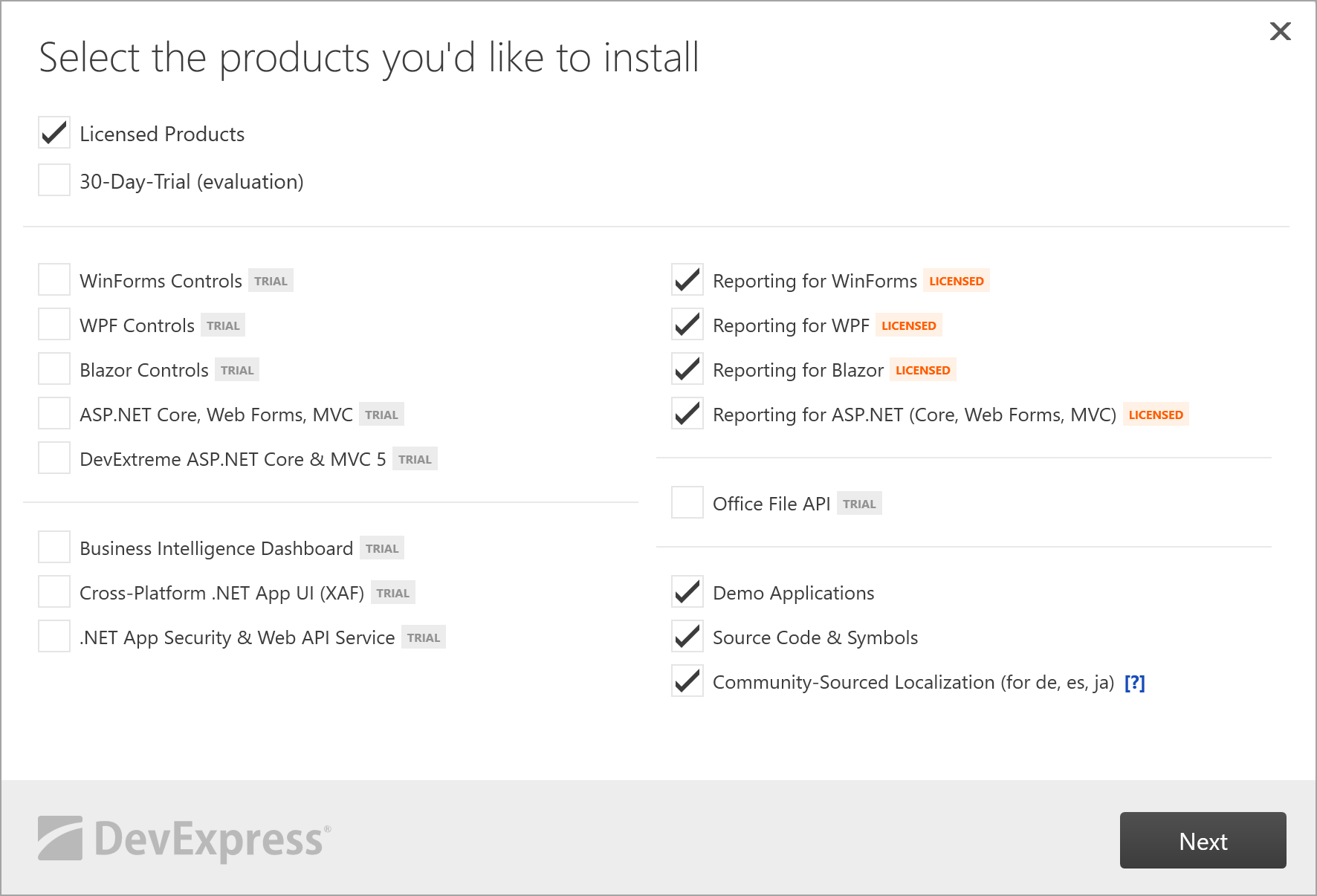Select the WPF Controls trial checkbox
This screenshot has width=1317, height=896.
click(54, 325)
